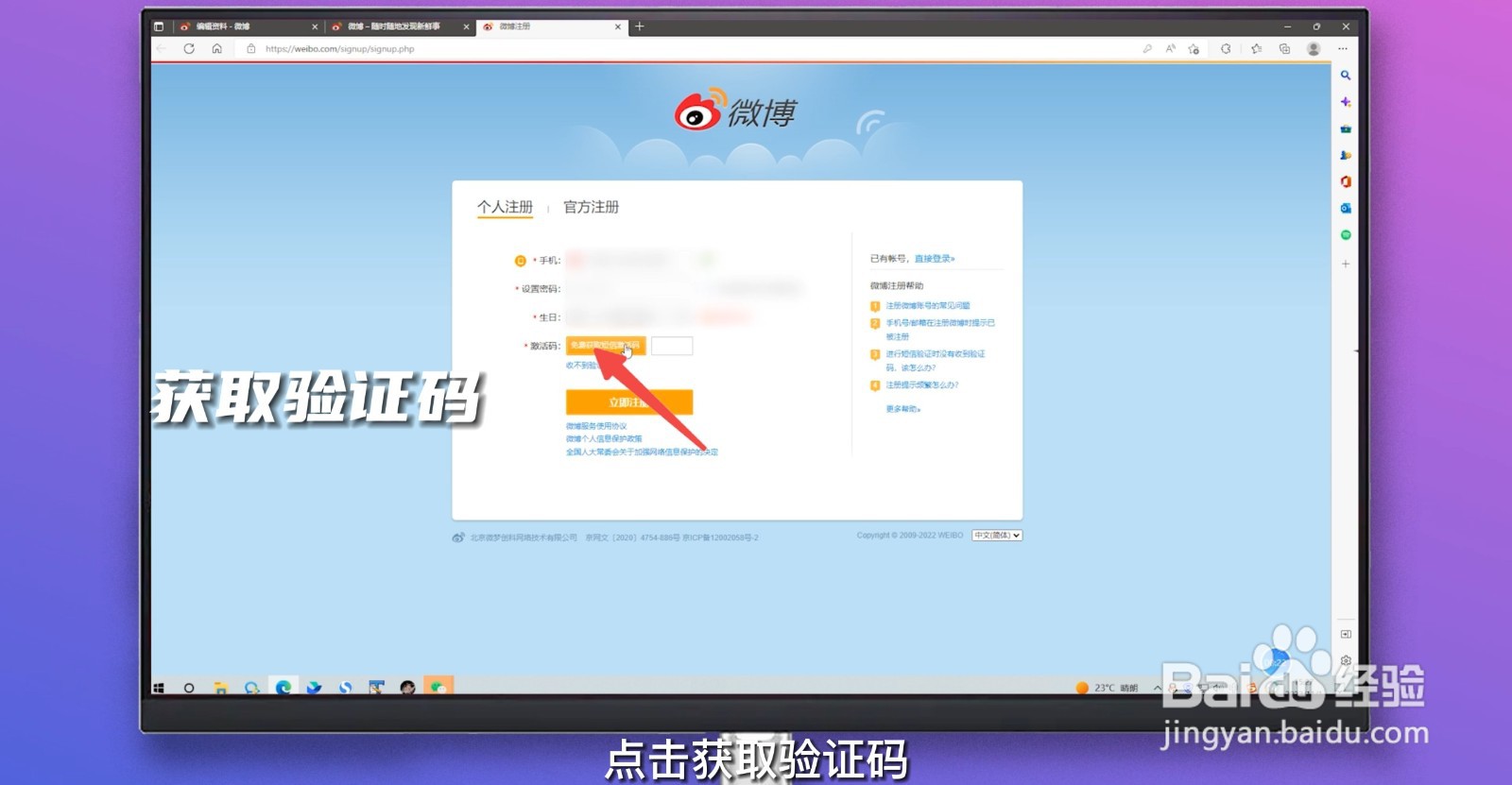Add this page to favorites
This screenshot has height=785, width=1512.
click(x=1194, y=49)
